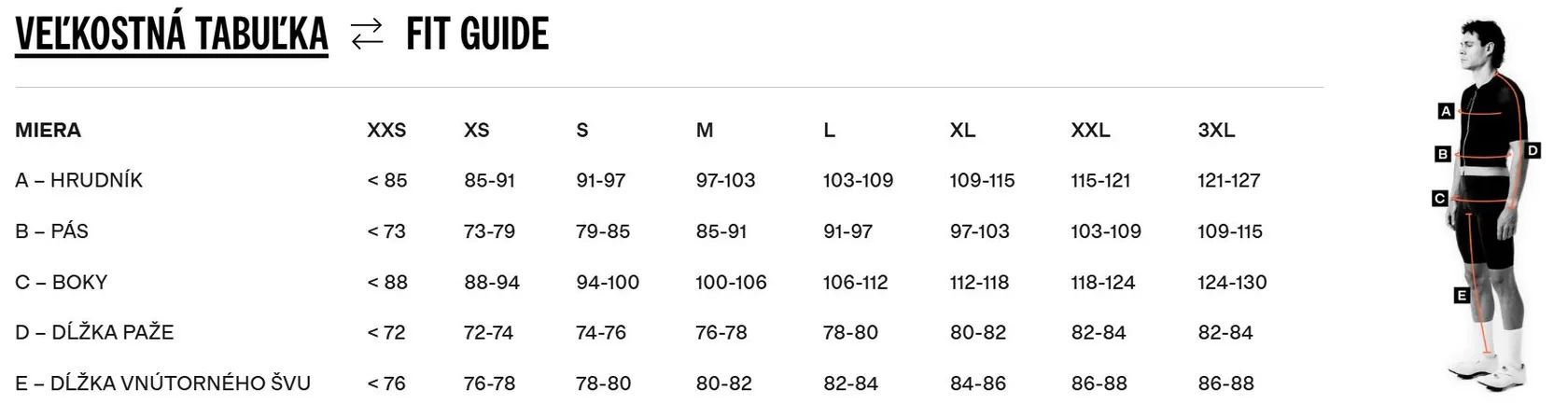The image size is (1568, 418).
Task: Click the swap arrows icon between tabs
Action: click(367, 35)
